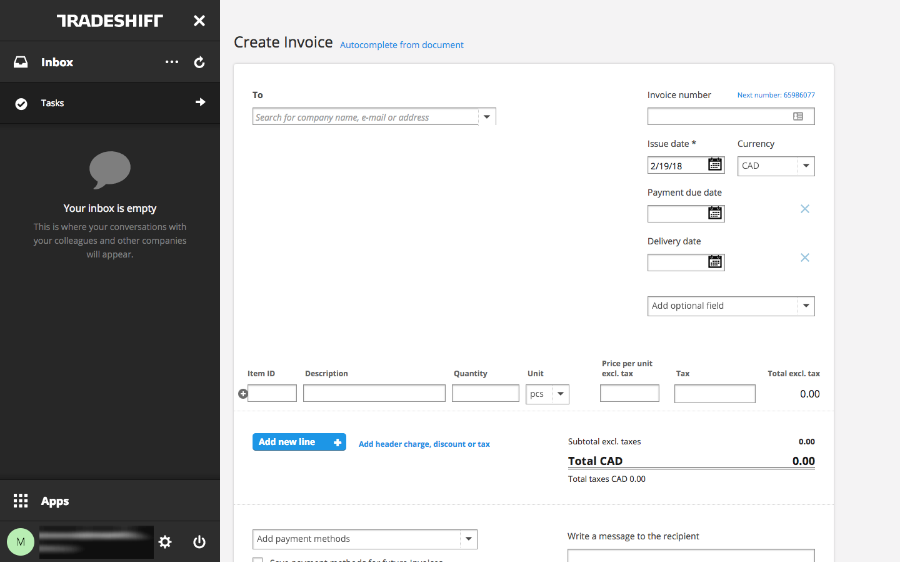
Task: Click Next number: 65986077 link
Action: (776, 95)
